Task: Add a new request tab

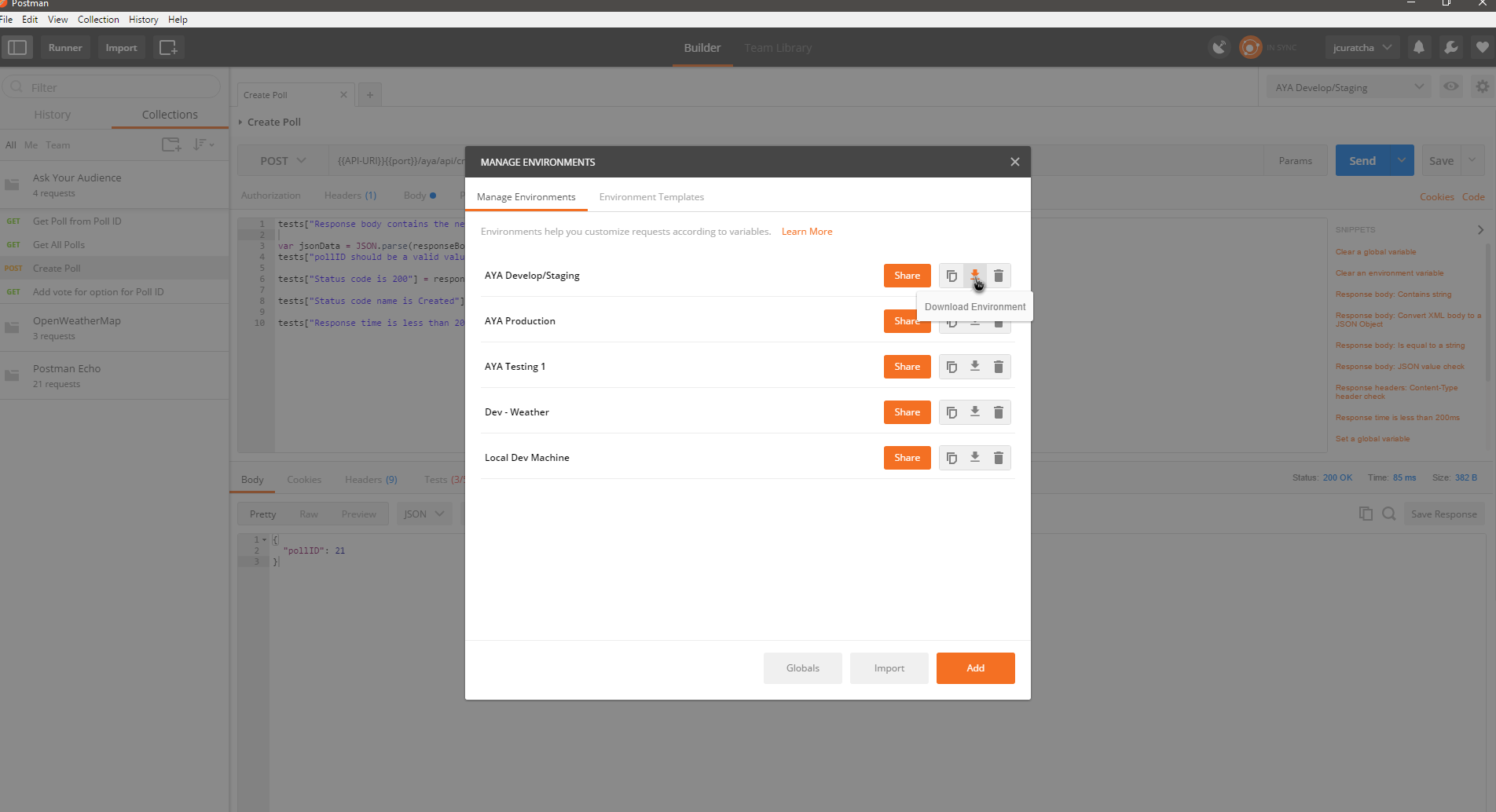Action: (x=370, y=95)
